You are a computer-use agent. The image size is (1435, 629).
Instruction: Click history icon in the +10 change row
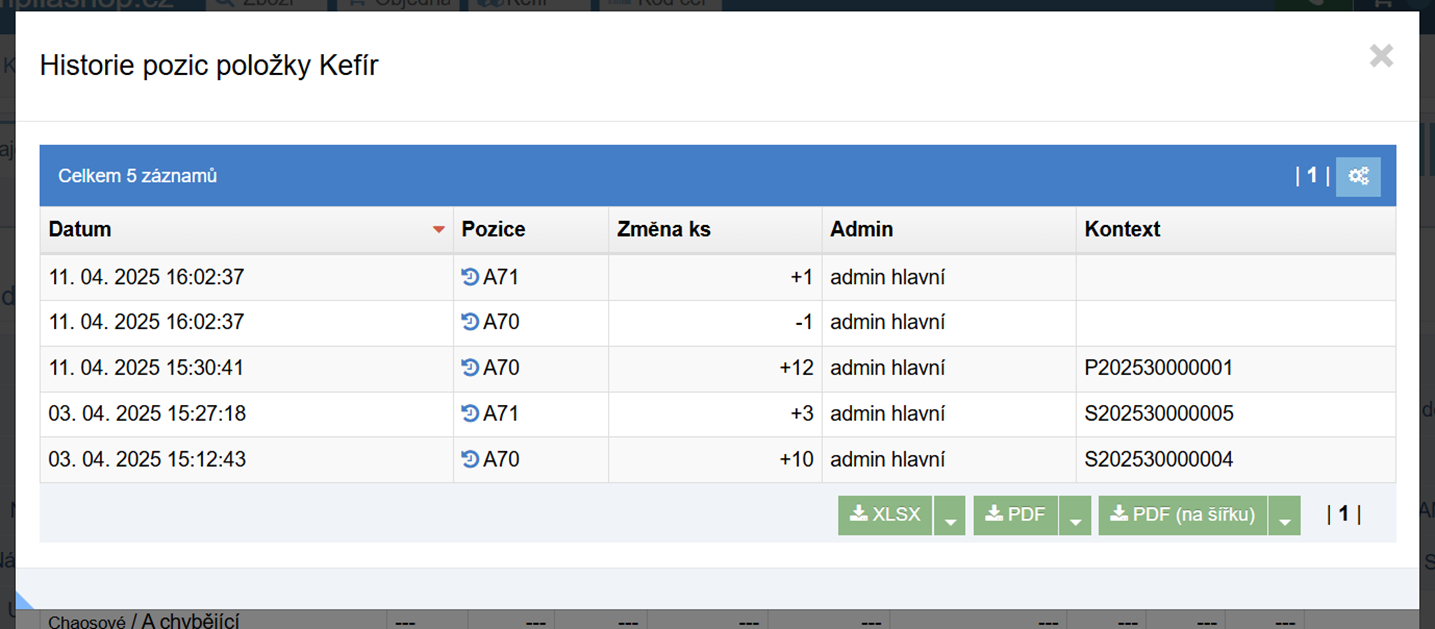470,459
